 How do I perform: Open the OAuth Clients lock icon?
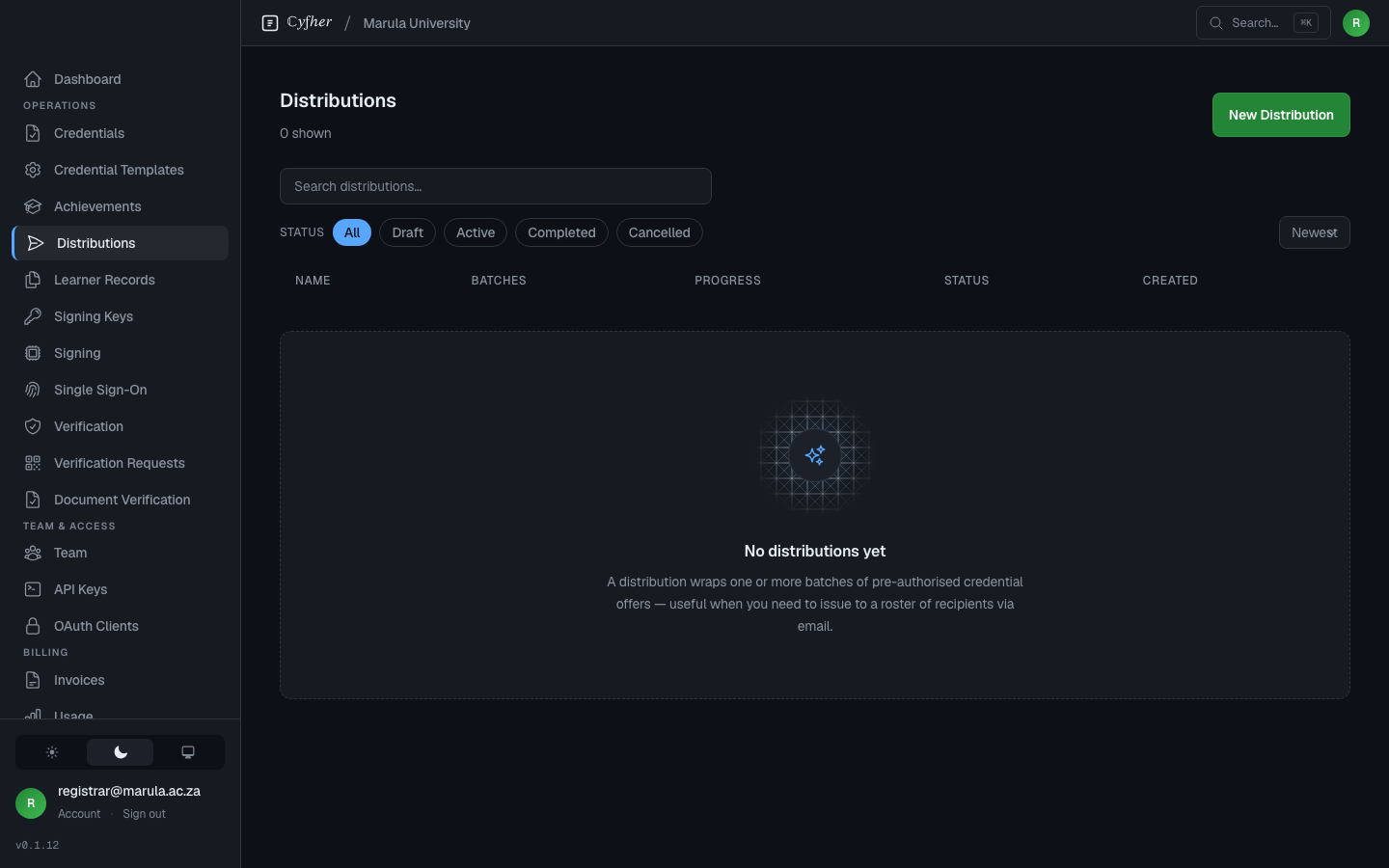(x=33, y=626)
